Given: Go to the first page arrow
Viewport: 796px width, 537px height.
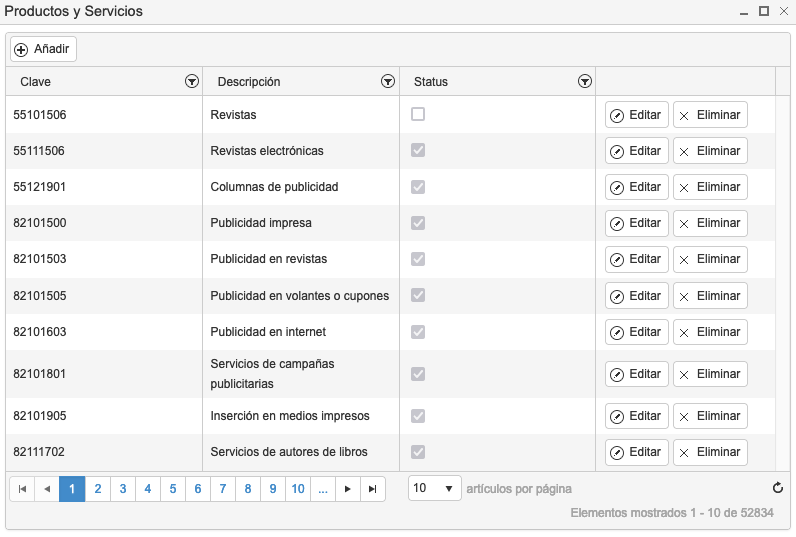Looking at the screenshot, I should click(x=22, y=489).
